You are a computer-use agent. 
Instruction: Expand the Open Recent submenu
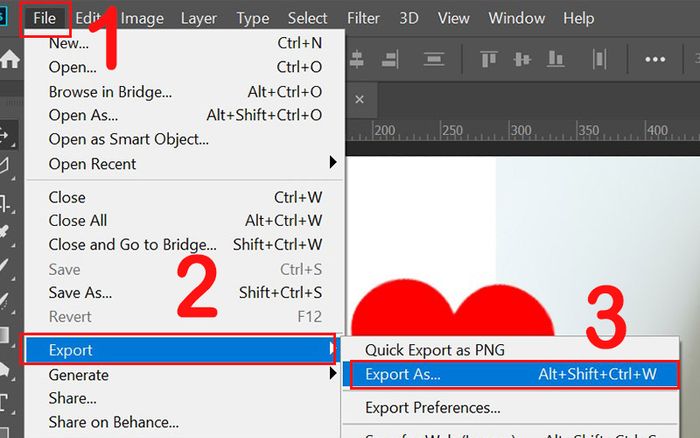[185, 164]
